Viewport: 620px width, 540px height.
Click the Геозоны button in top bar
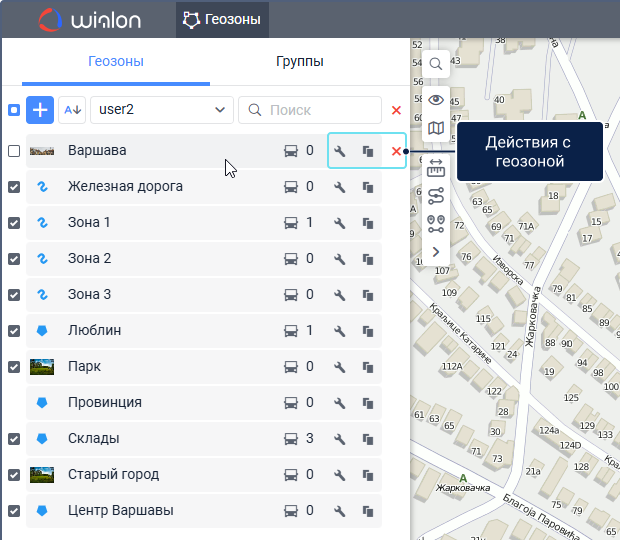tap(222, 19)
